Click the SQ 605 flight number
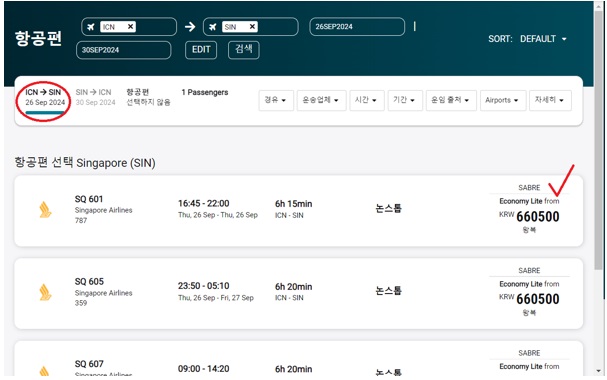The image size is (607, 380). tap(89, 281)
